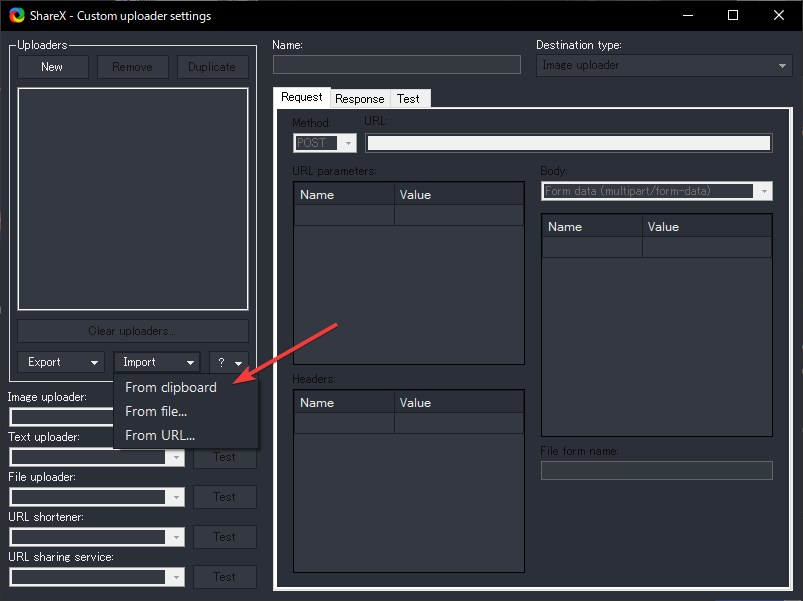803x601 pixels.
Task: Click the empty Uploaders list box
Action: point(133,199)
